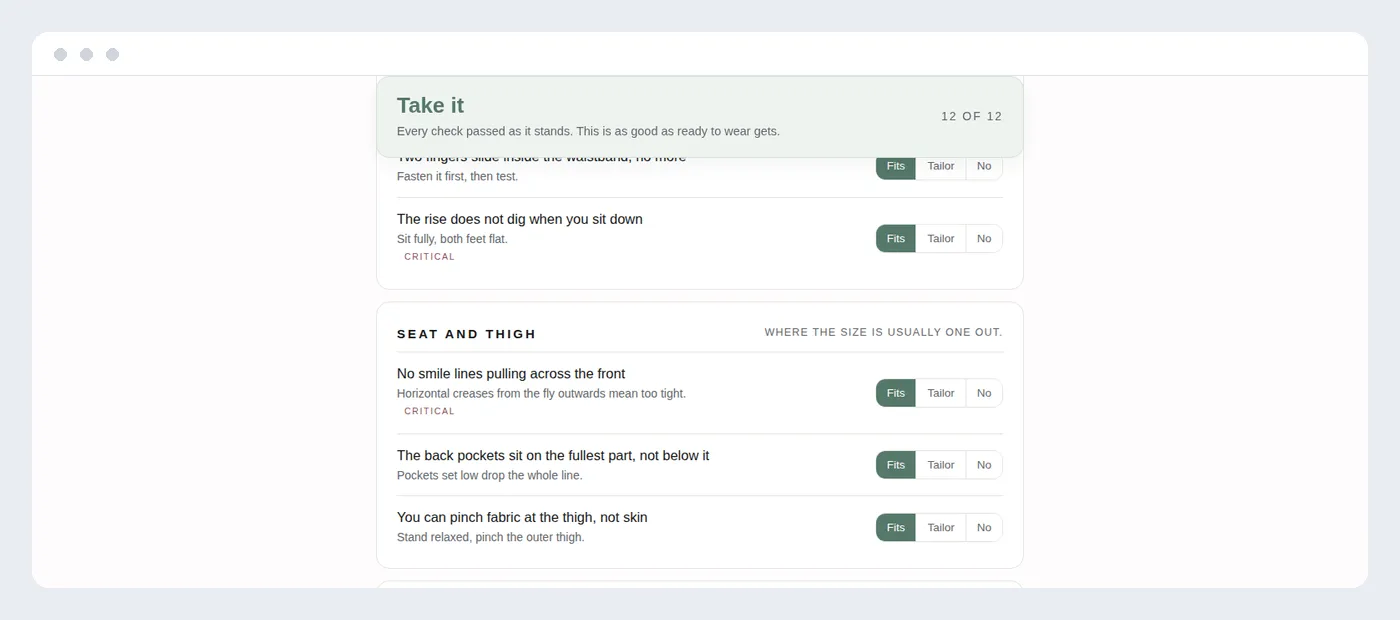Viewport: 1400px width, 620px height.
Task: Click the CRITICAL tag under smile lines
Action: (429, 411)
